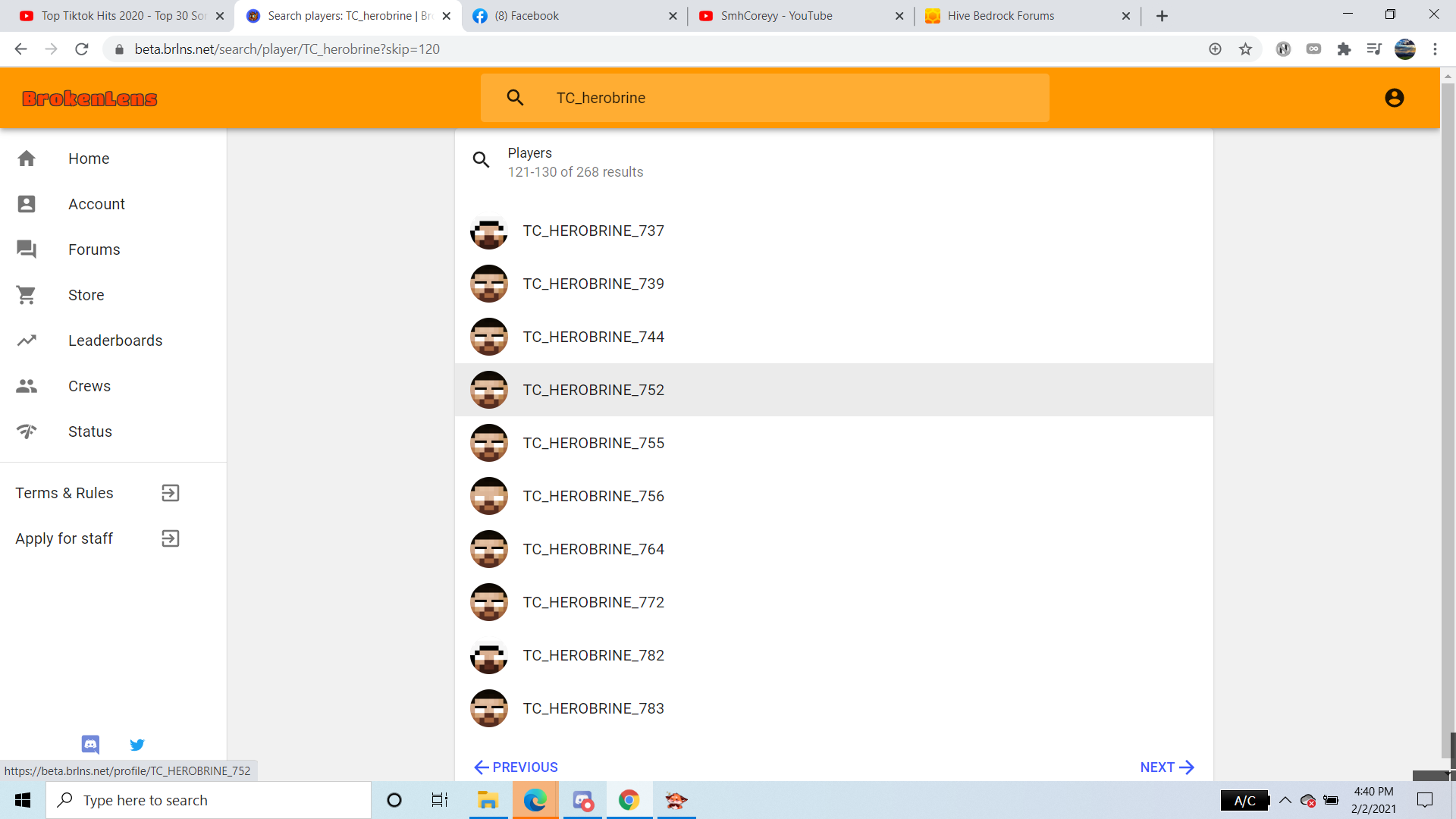This screenshot has width=1456, height=819.
Task: Open File Explorer from the taskbar
Action: [488, 800]
